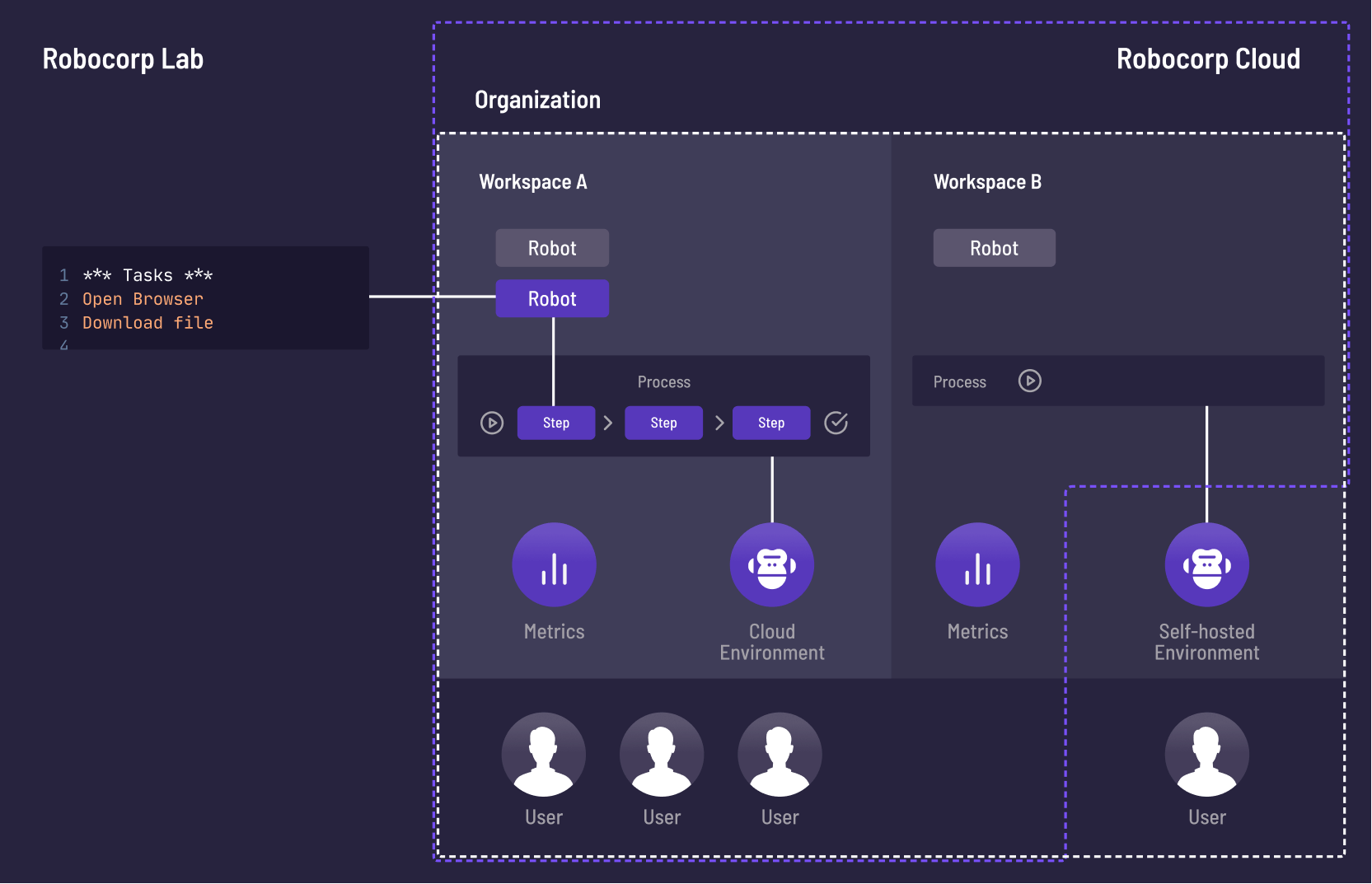This screenshot has width=1372, height=884.
Task: Click the Metrics label in Workspace A
Action: (555, 632)
